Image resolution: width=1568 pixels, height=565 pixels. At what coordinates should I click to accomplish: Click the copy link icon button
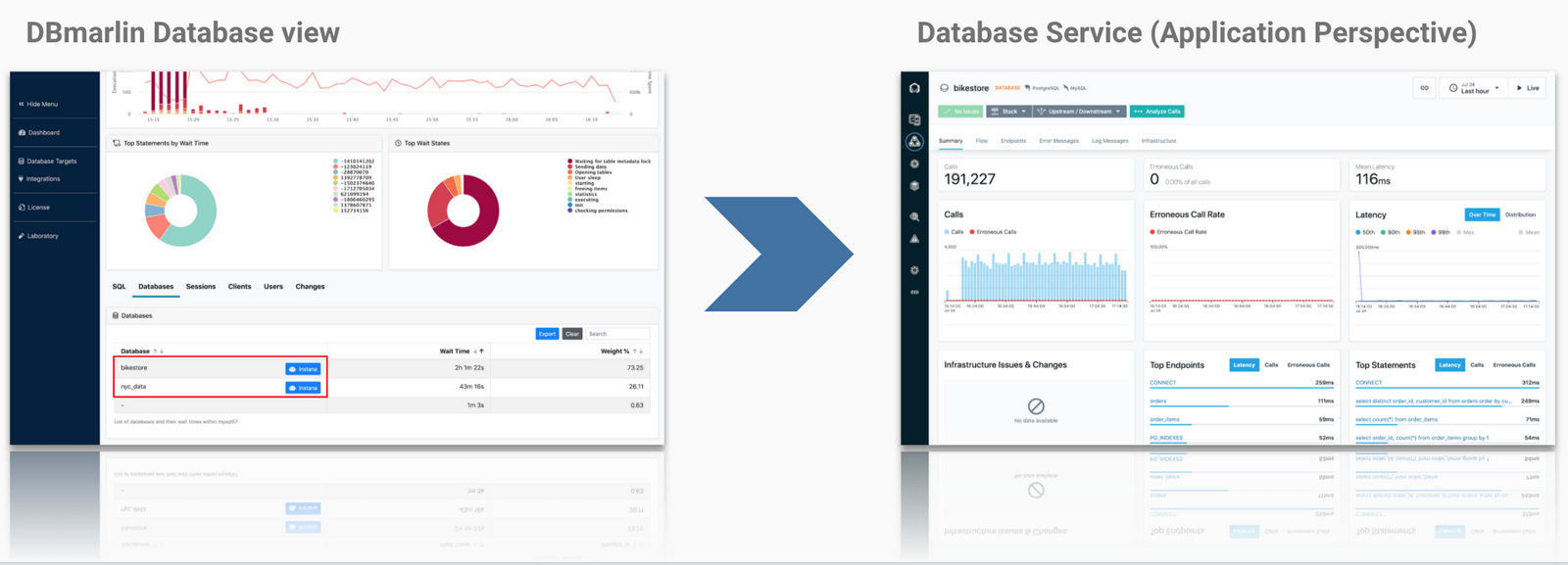click(1424, 88)
